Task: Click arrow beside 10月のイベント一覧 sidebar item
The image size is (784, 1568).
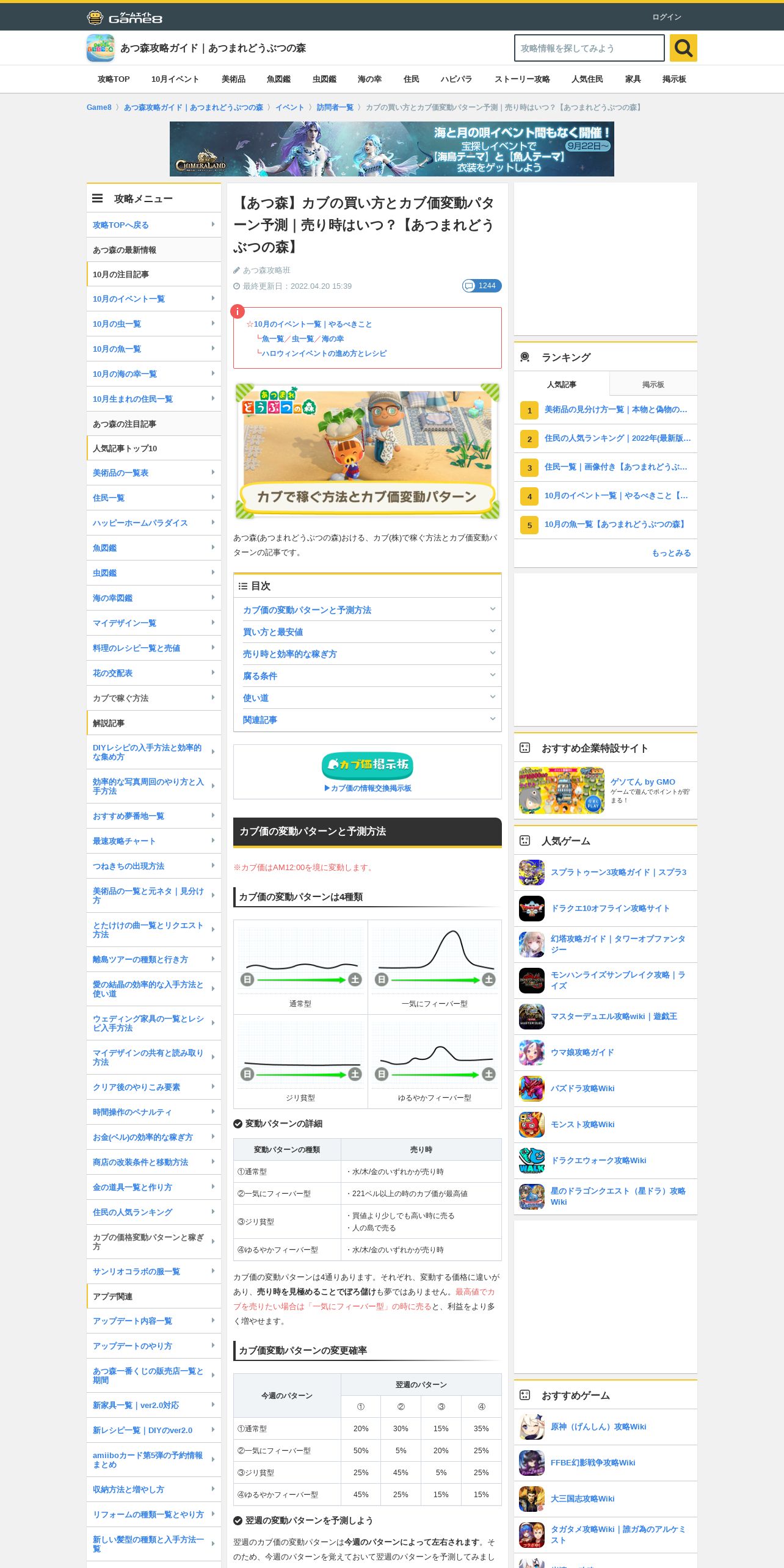Action: click(213, 299)
